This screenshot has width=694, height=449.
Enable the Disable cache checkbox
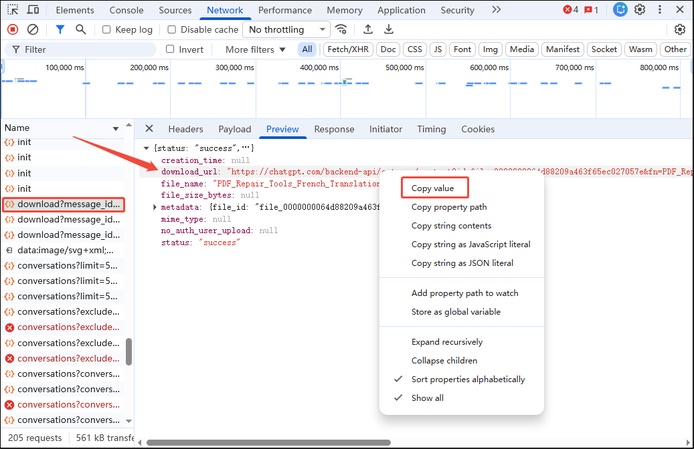172,30
